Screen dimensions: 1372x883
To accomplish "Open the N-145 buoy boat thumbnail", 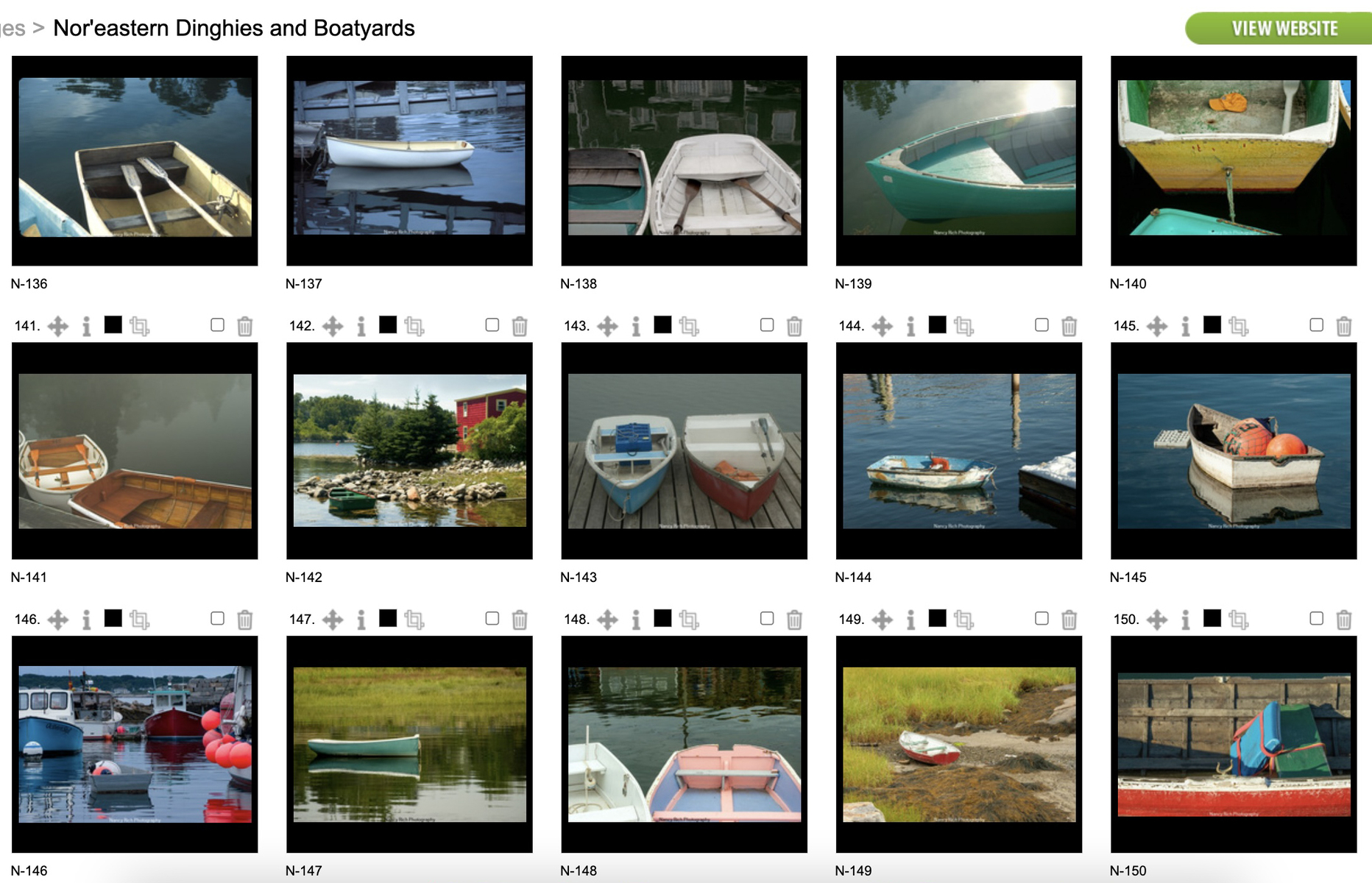I will [1234, 451].
